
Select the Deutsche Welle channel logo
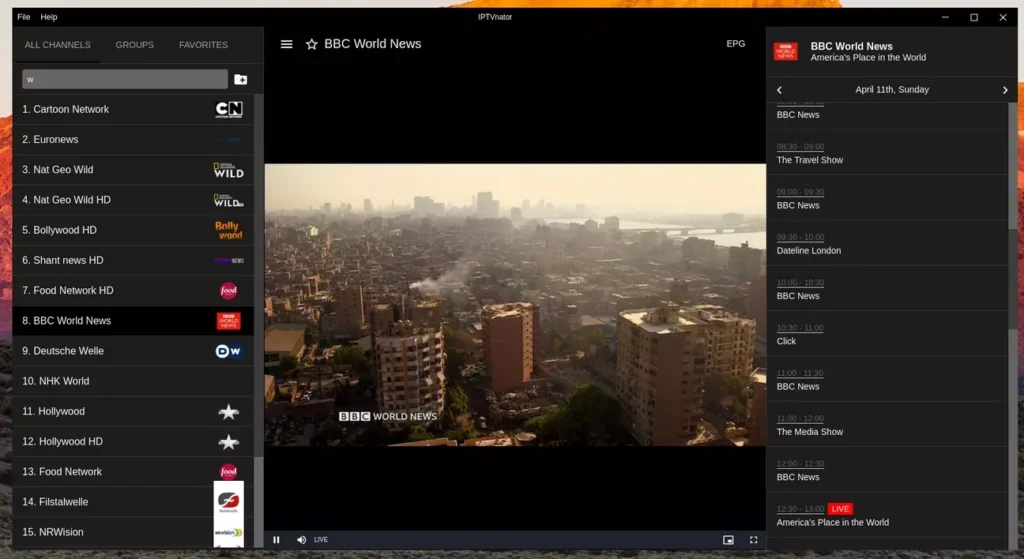[x=229, y=351]
